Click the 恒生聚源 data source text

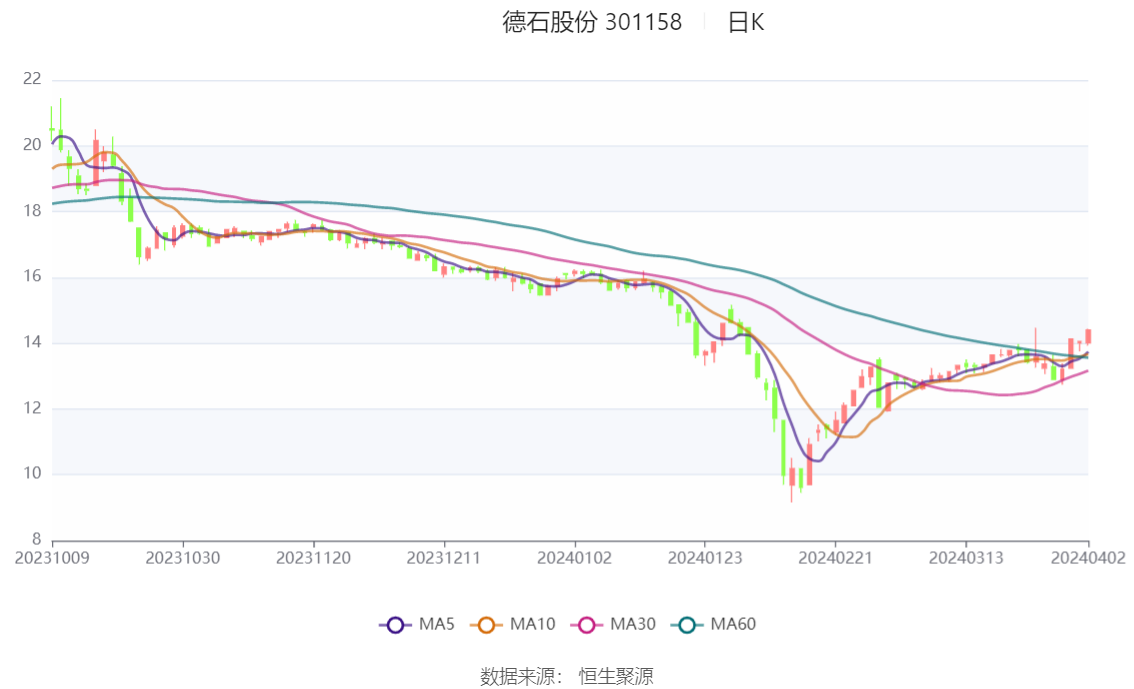(x=616, y=677)
